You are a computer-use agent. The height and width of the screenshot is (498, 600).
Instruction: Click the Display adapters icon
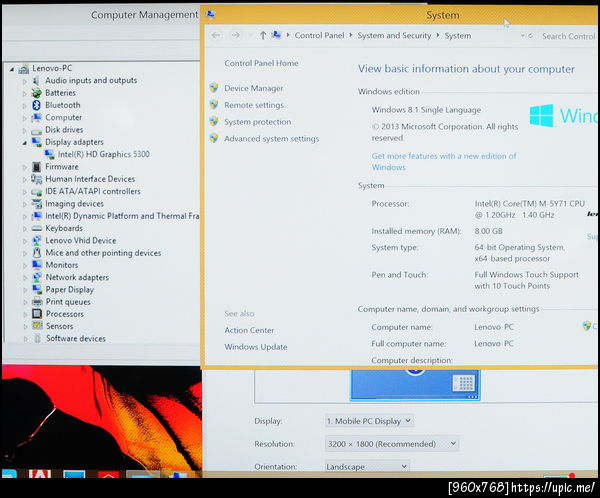point(37,142)
